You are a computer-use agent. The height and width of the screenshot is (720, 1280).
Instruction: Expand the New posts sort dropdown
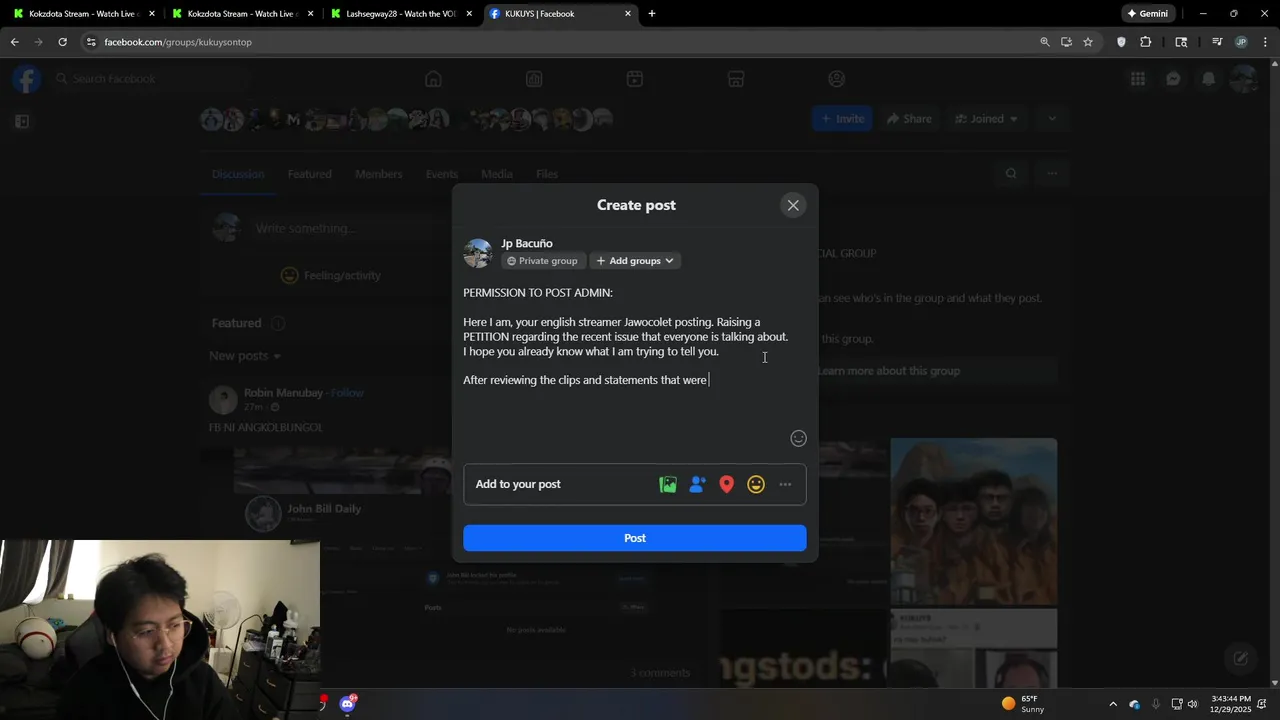tap(245, 356)
